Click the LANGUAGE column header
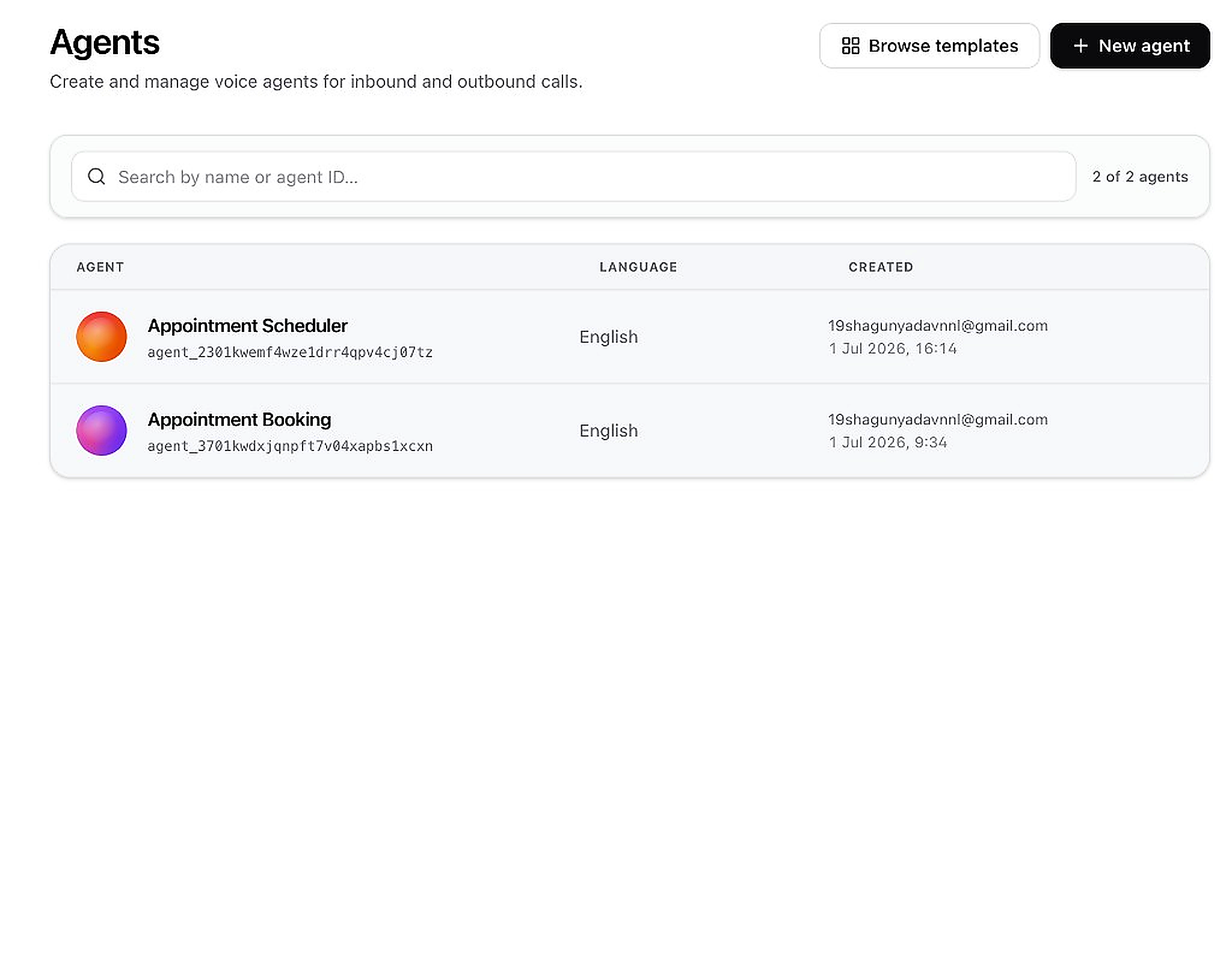Image resolution: width=1232 pixels, height=979 pixels. (638, 267)
